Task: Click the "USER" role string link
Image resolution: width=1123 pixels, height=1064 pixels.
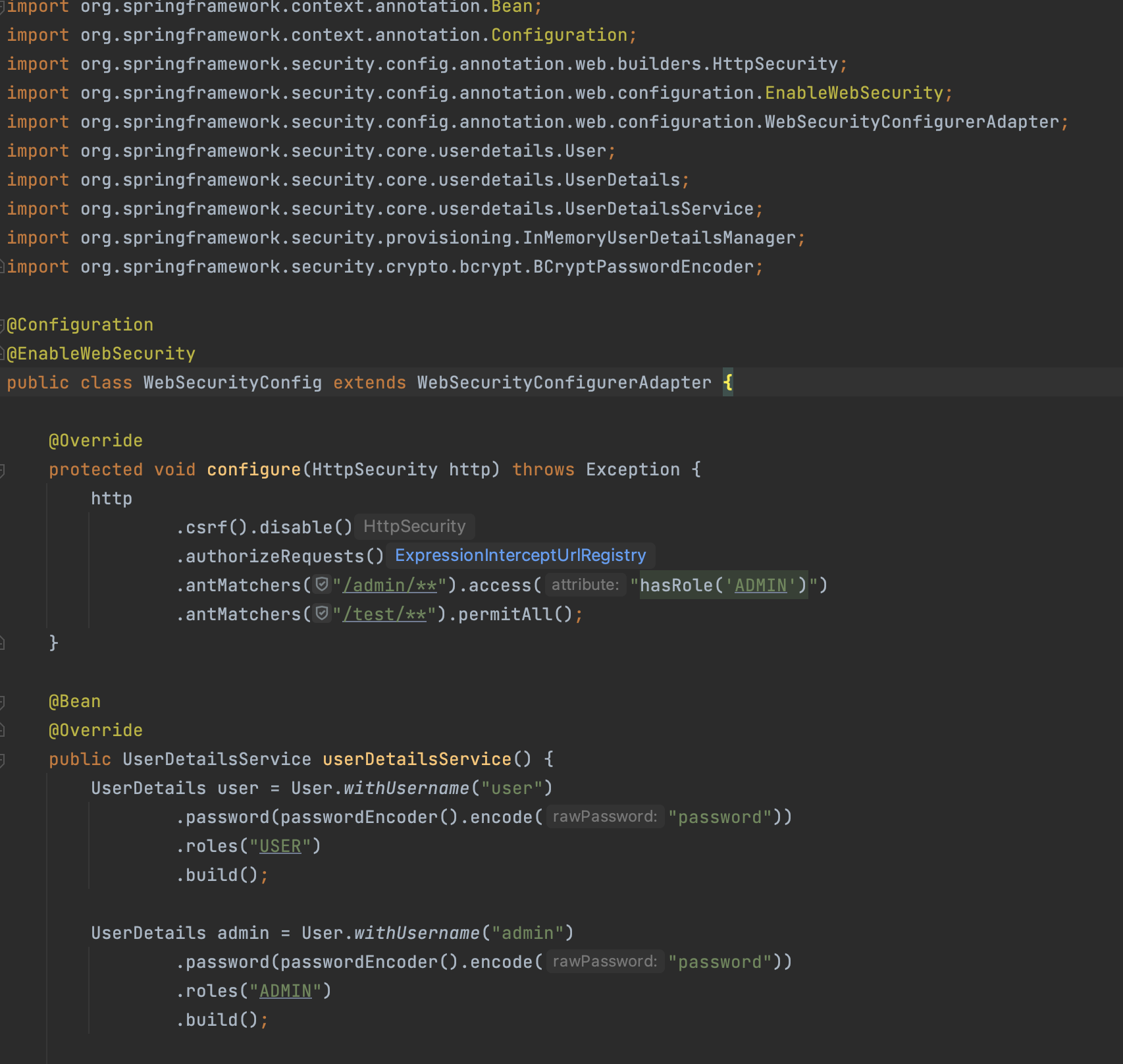Action: [280, 846]
